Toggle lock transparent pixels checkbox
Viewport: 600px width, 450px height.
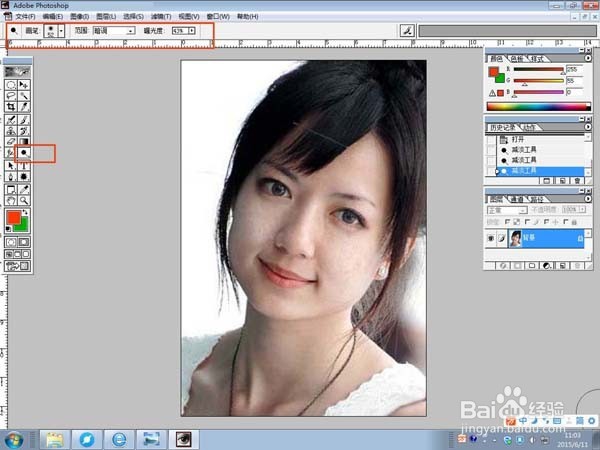click(508, 222)
